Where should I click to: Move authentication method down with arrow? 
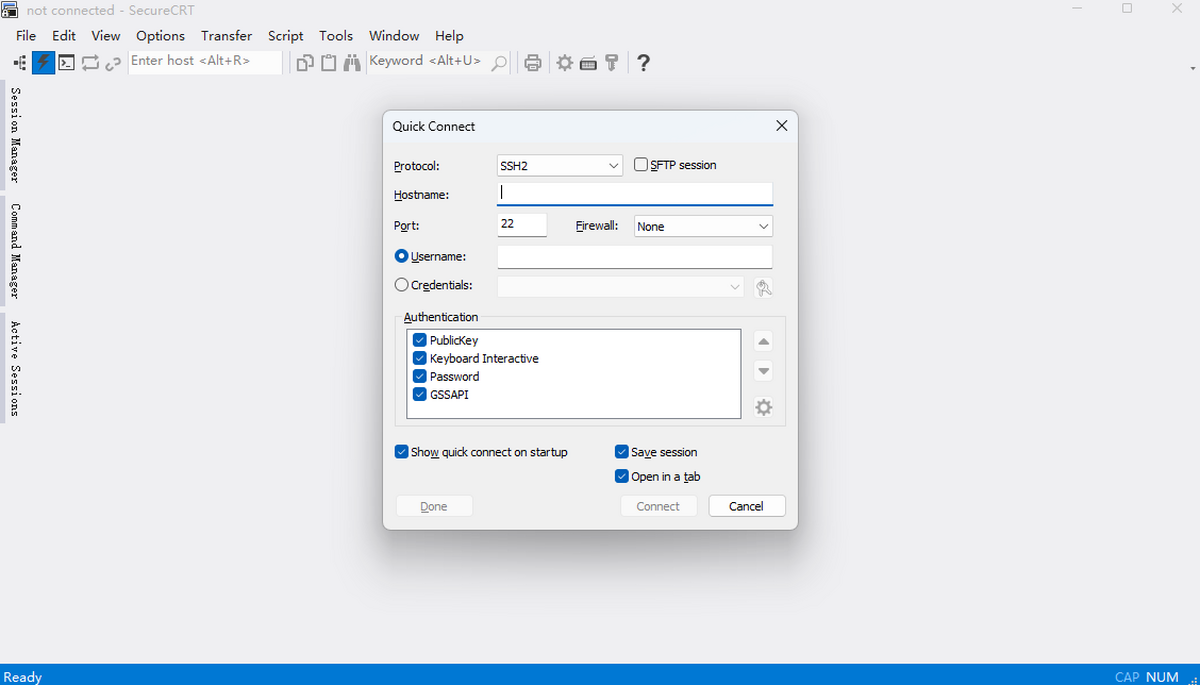[x=764, y=371]
